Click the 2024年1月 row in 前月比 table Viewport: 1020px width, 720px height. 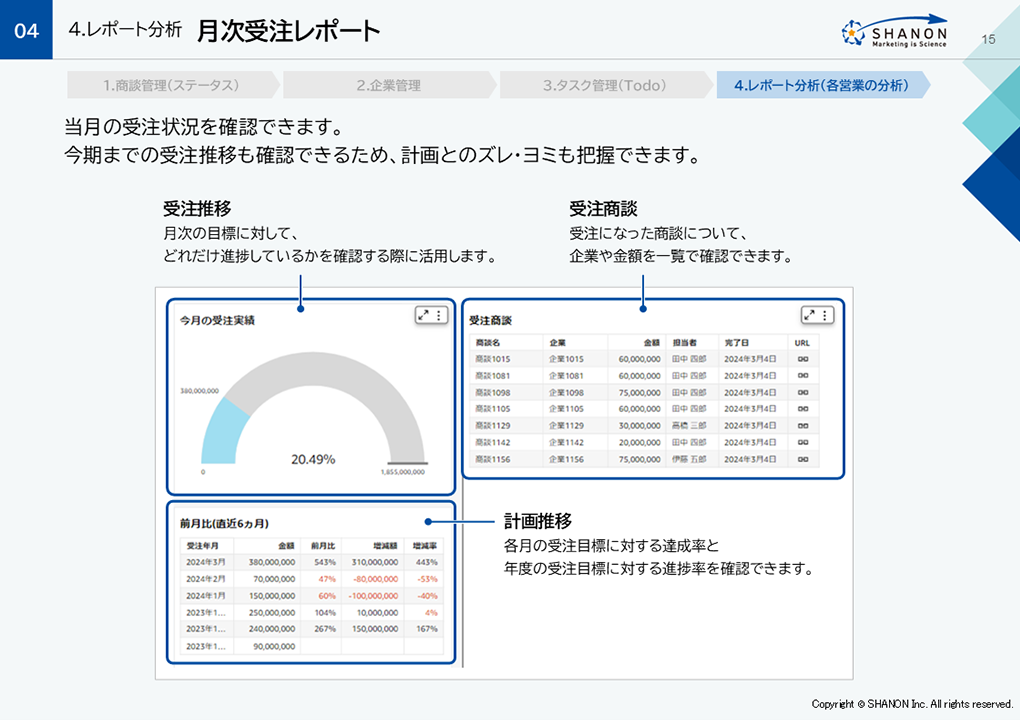point(312,596)
